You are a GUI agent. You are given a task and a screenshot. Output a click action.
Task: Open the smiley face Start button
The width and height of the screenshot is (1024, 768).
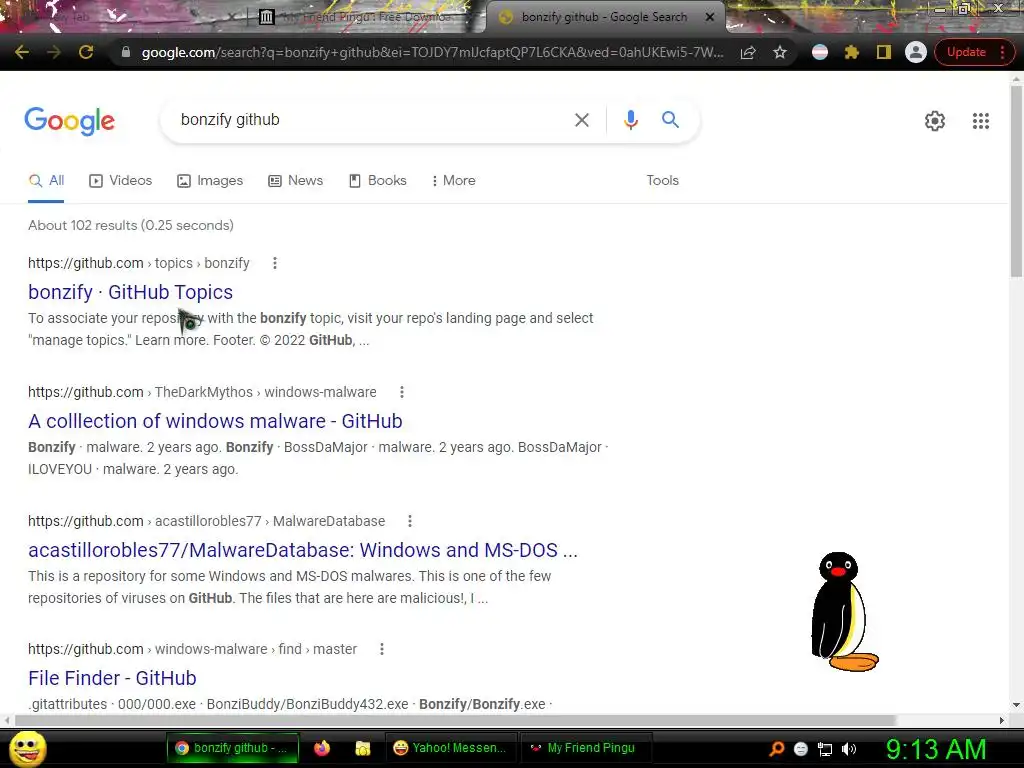point(27,748)
